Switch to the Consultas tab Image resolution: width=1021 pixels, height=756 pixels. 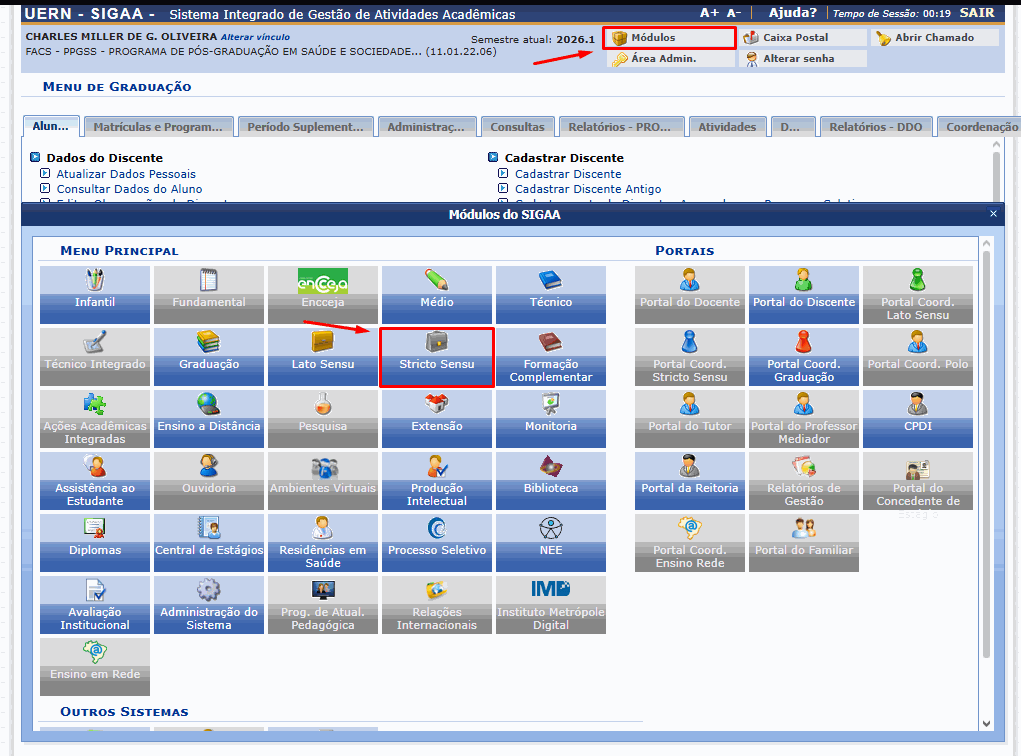click(517, 127)
